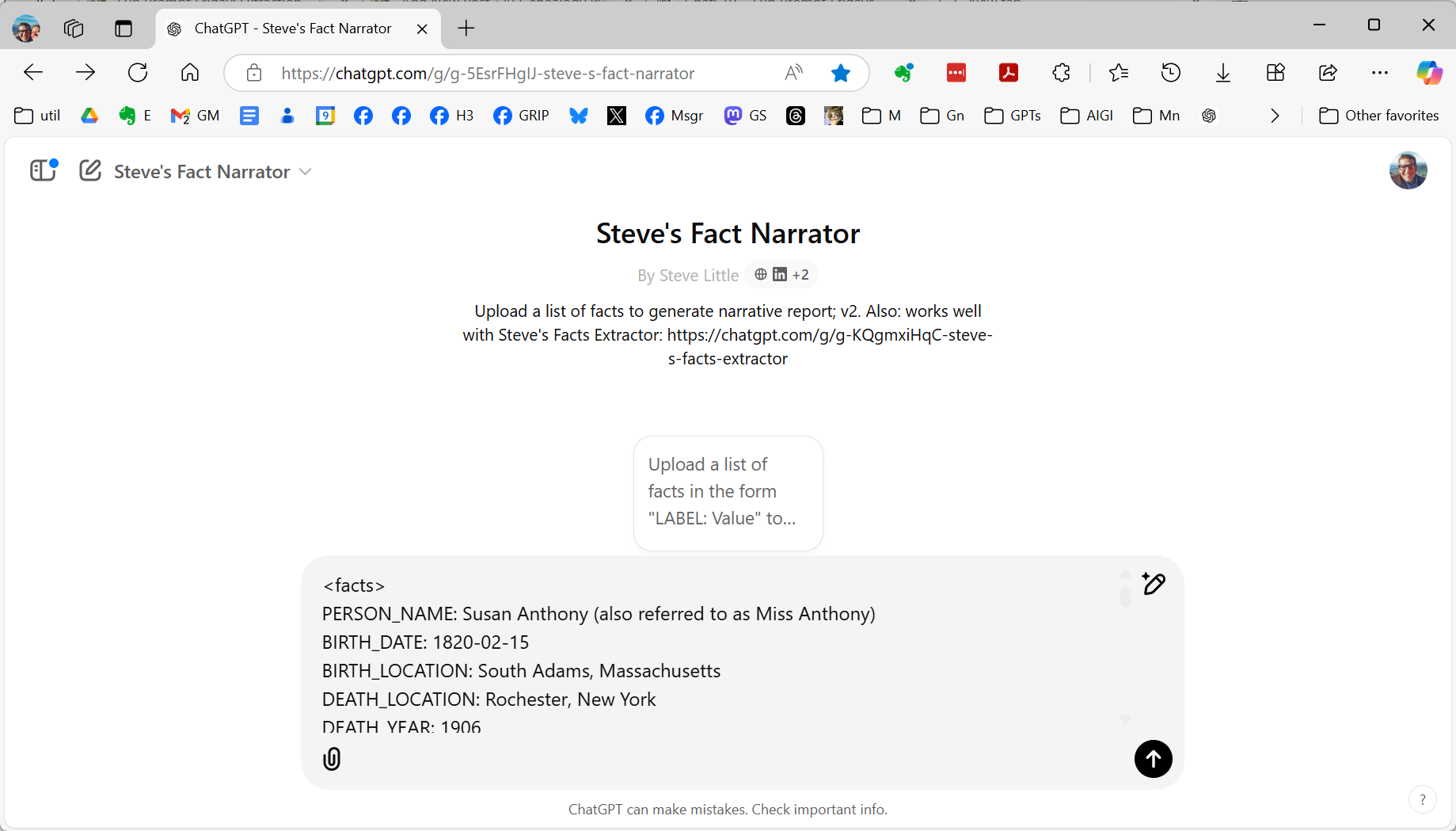Click the prompt box scrollbar thumb
This screenshot has width=1456, height=831.
tap(1125, 595)
